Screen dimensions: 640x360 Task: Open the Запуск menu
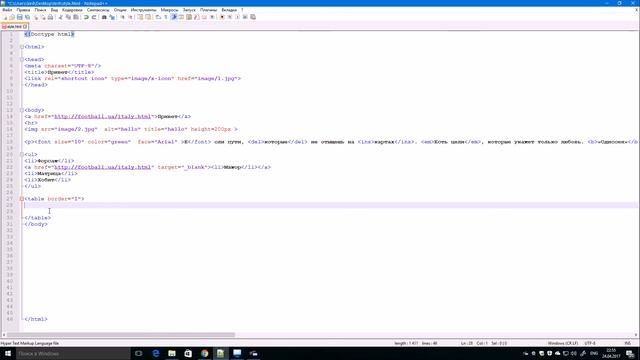[189, 10]
